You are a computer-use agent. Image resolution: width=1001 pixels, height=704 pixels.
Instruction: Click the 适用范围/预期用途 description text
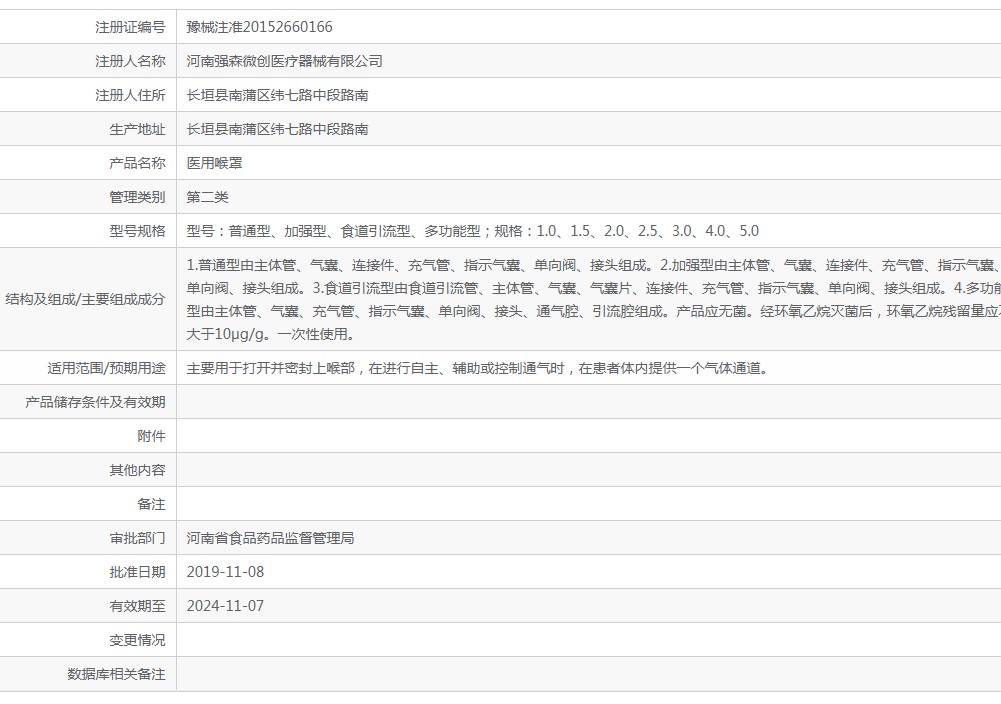click(478, 368)
